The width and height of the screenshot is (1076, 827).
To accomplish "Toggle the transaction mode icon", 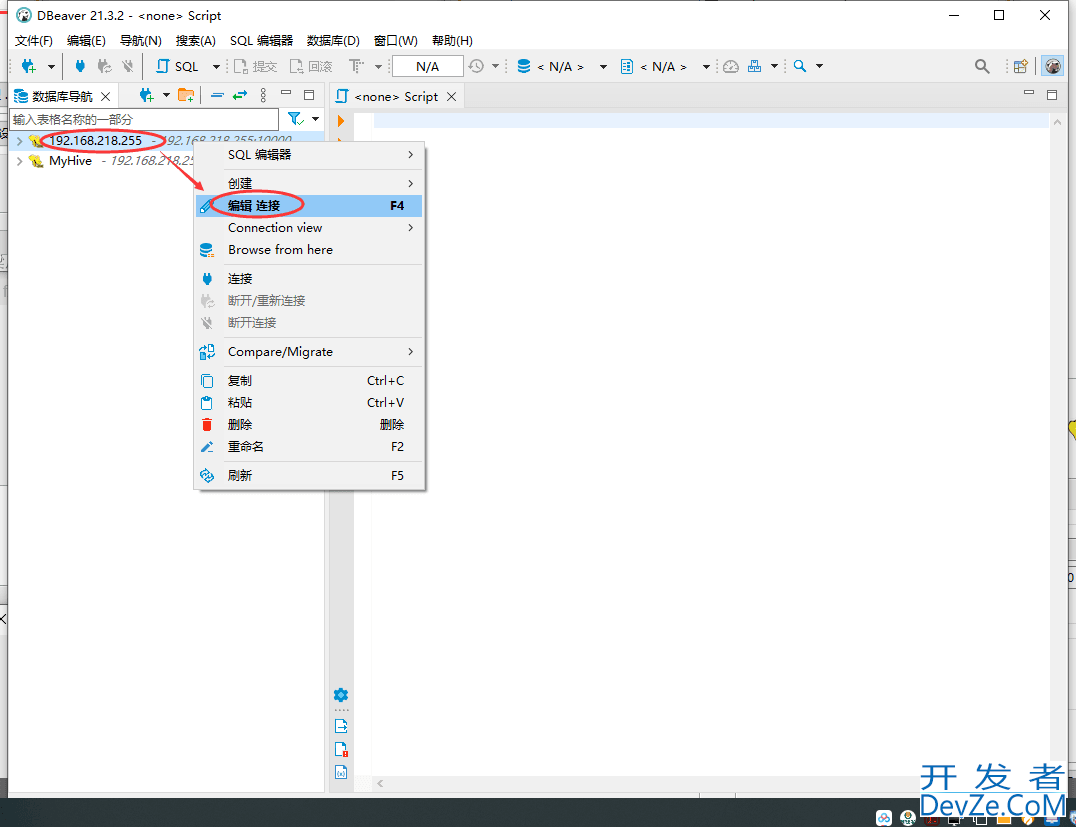I will [x=355, y=67].
